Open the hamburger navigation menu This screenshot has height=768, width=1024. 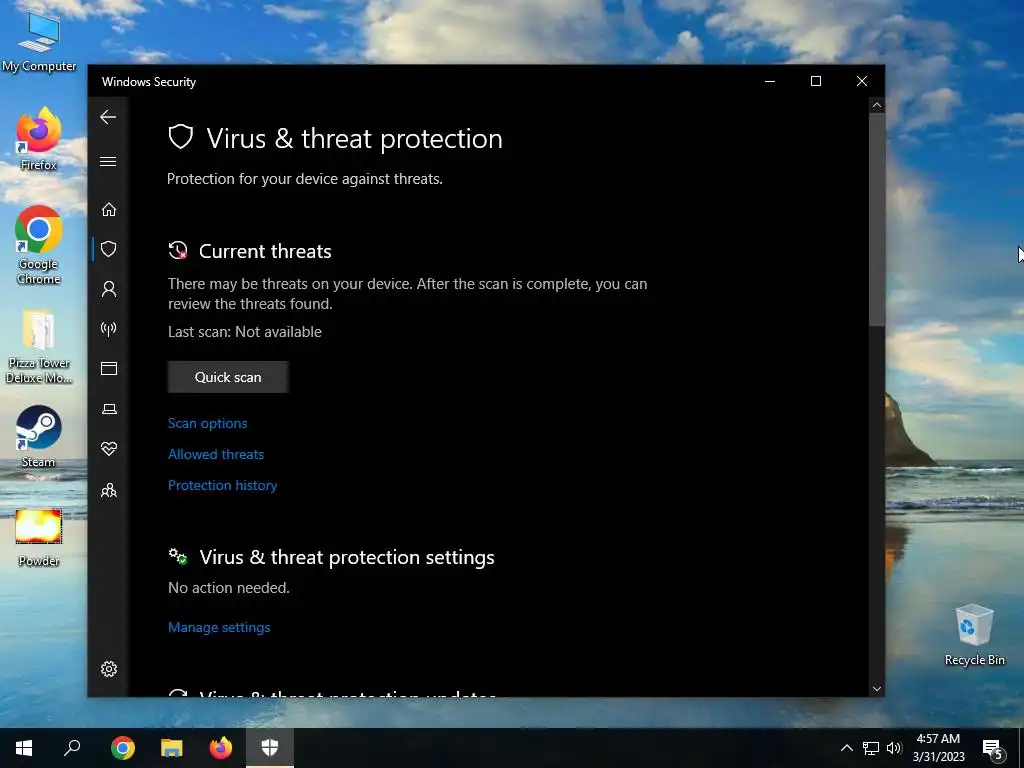108,161
